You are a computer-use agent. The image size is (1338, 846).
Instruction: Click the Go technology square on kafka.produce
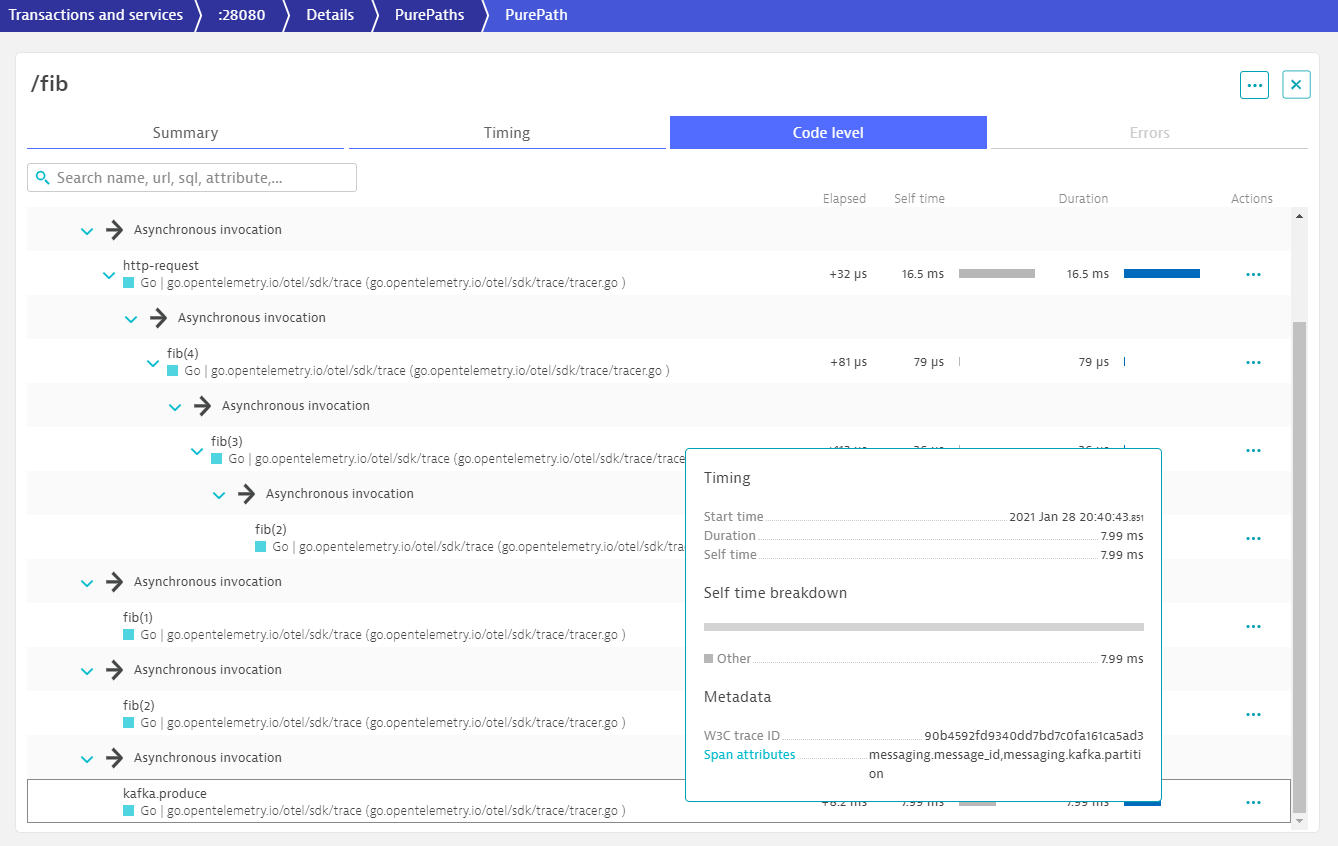click(128, 811)
